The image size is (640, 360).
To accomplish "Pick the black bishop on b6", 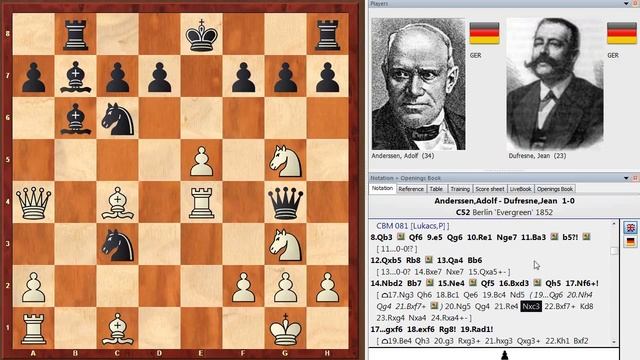I will point(76,119).
